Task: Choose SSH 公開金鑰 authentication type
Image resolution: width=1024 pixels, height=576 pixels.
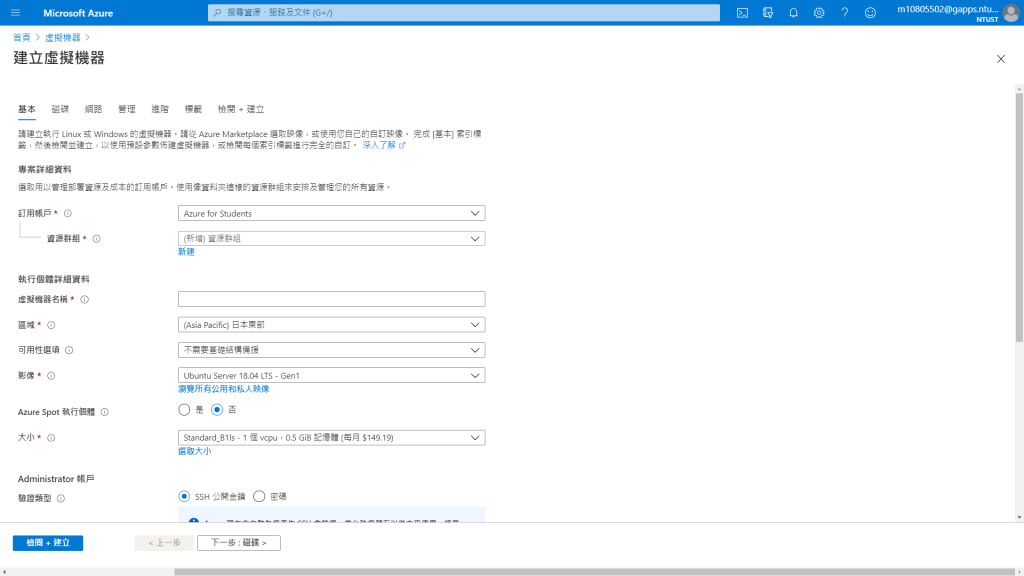Action: coord(184,496)
